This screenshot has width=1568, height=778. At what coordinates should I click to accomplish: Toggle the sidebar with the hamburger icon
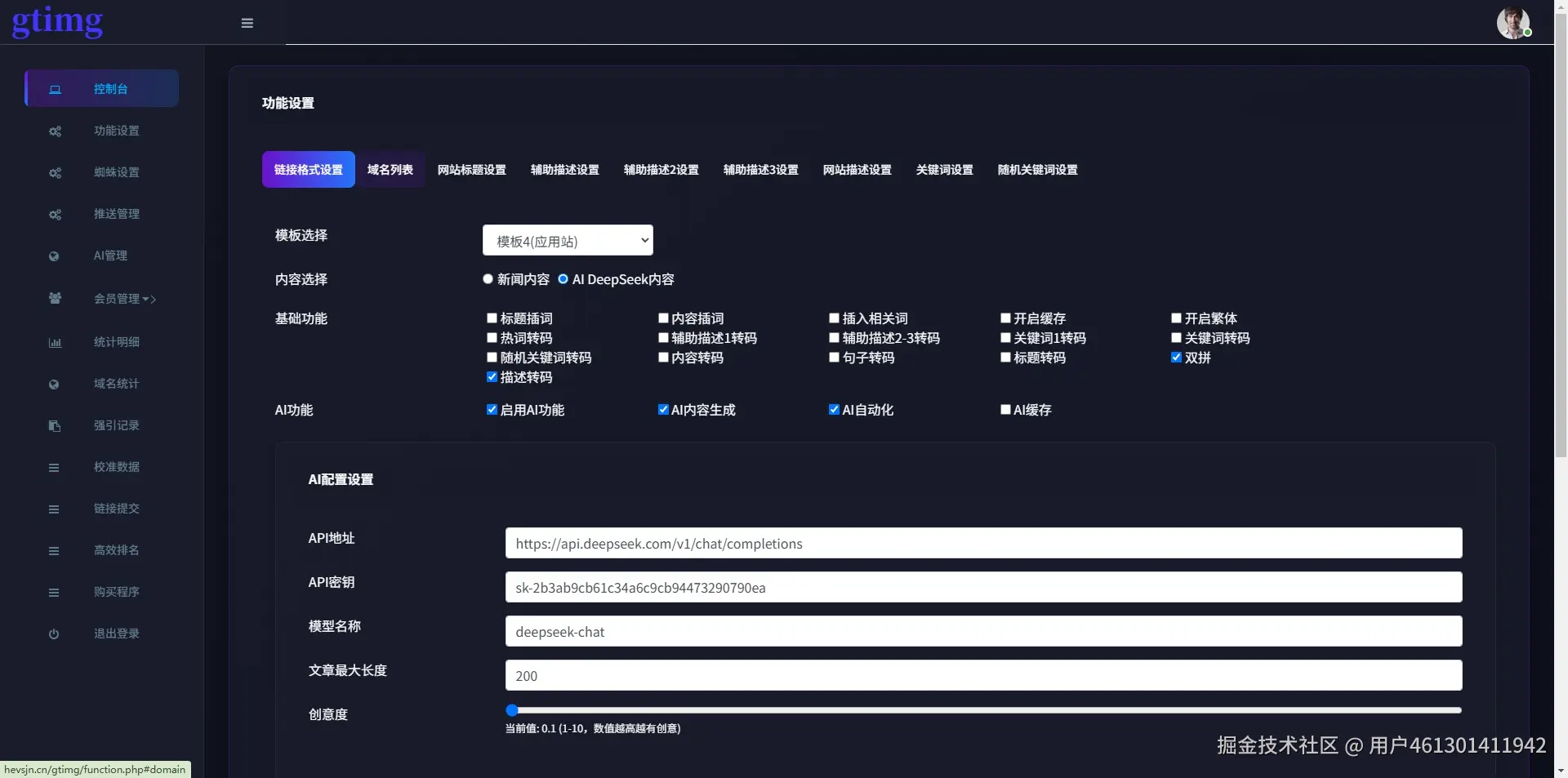(x=247, y=23)
